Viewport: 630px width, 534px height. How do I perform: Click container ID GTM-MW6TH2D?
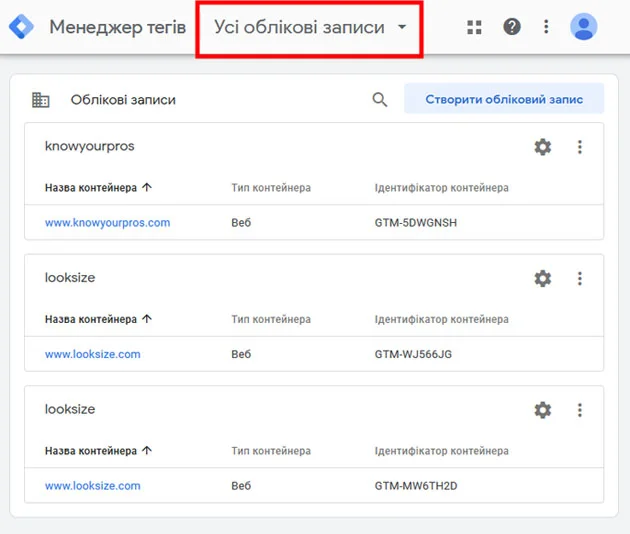(416, 486)
